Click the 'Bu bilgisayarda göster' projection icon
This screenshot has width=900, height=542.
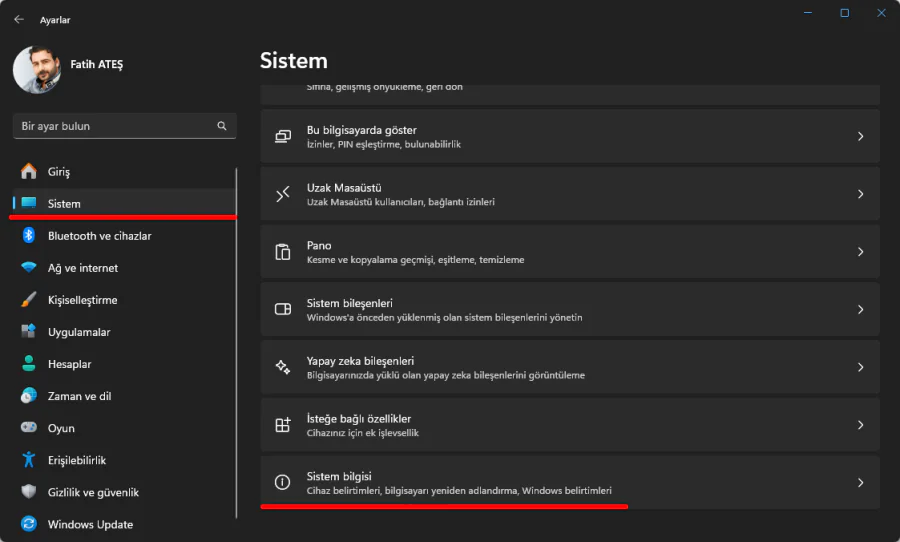point(283,136)
